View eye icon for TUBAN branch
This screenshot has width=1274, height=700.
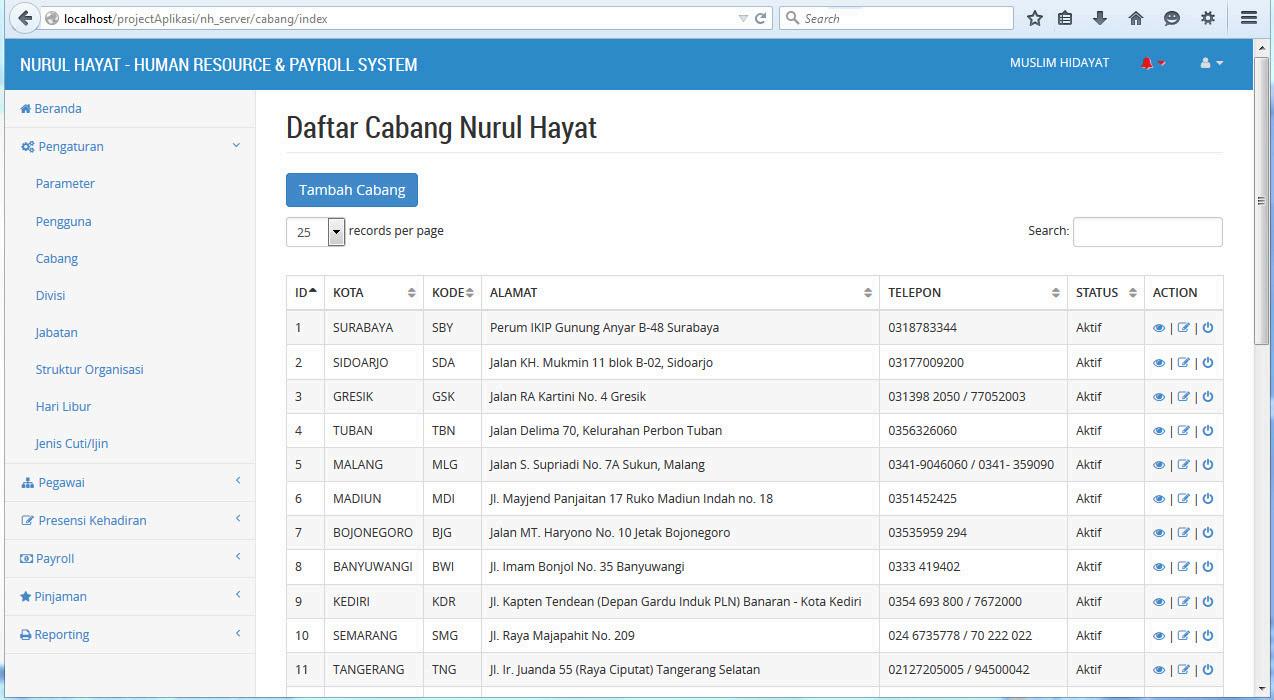(1159, 431)
